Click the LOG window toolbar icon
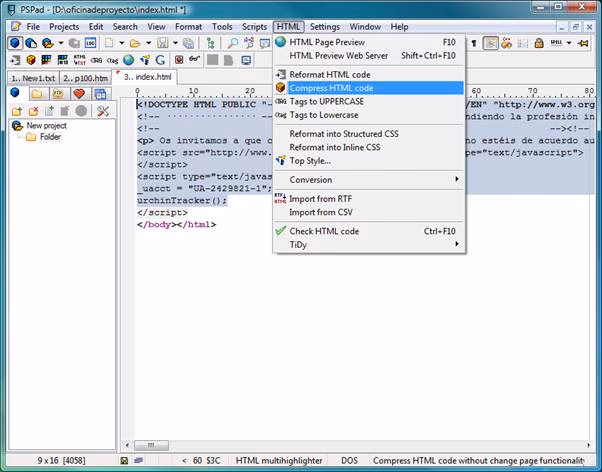Screen dimensions: 602x472 pos(91,43)
